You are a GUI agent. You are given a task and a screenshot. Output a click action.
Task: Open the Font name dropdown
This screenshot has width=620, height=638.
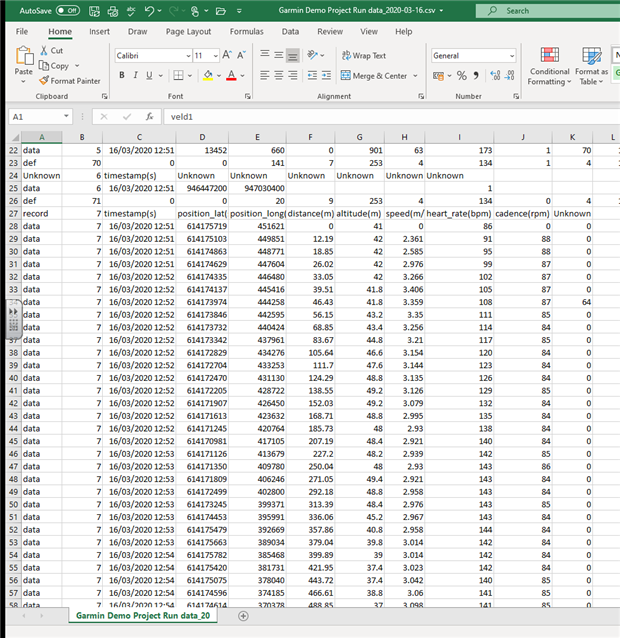186,56
